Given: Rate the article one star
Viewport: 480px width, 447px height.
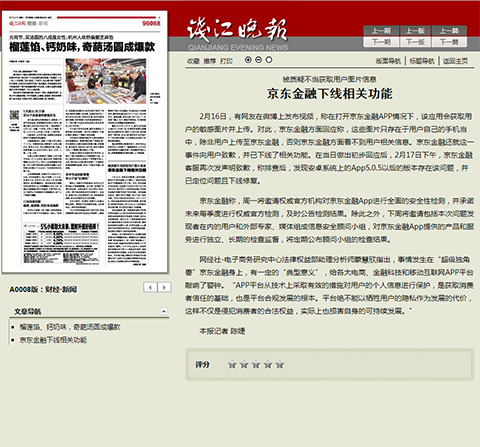Looking at the screenshot, I should click(232, 364).
